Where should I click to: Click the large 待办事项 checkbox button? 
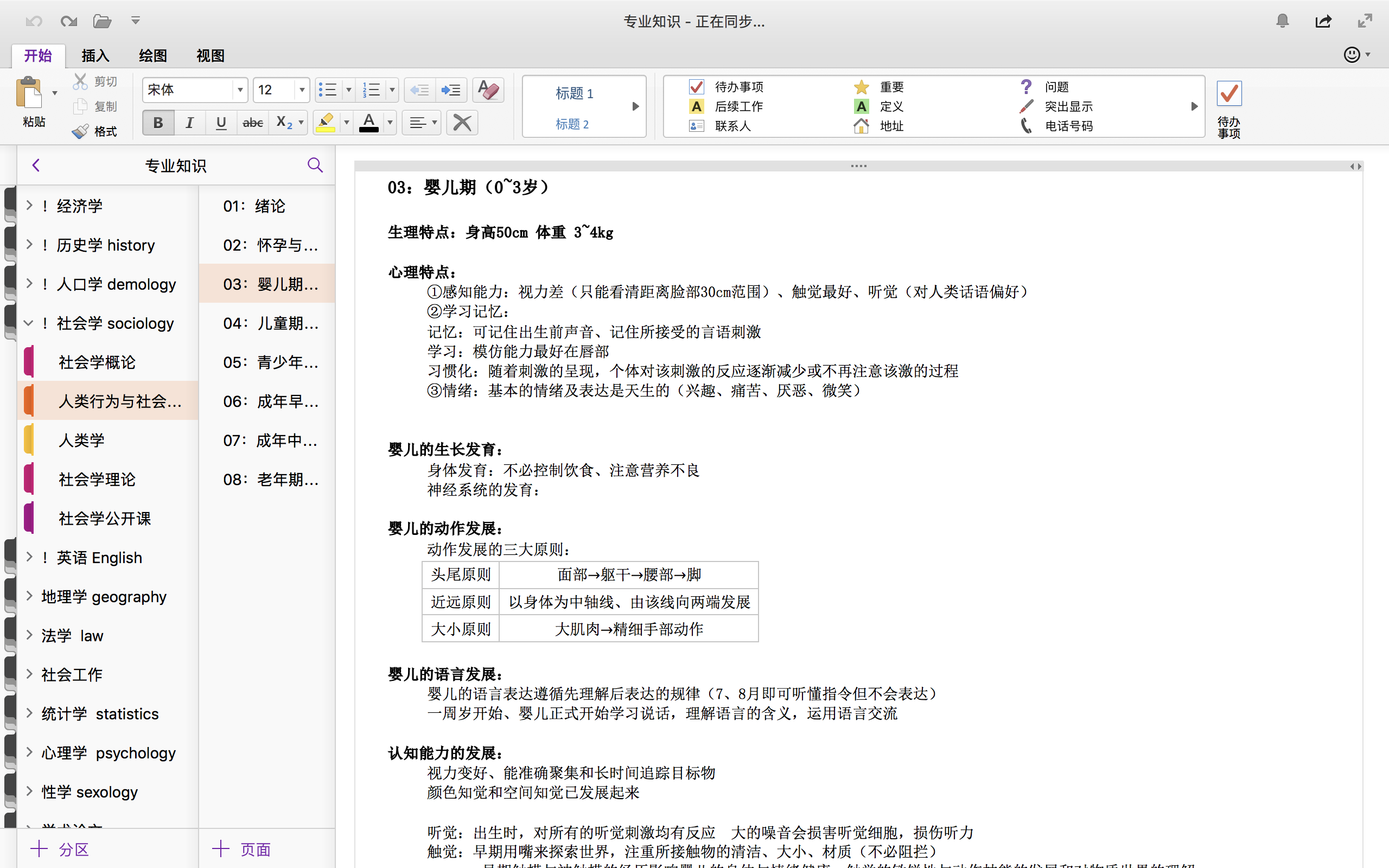(x=1229, y=94)
